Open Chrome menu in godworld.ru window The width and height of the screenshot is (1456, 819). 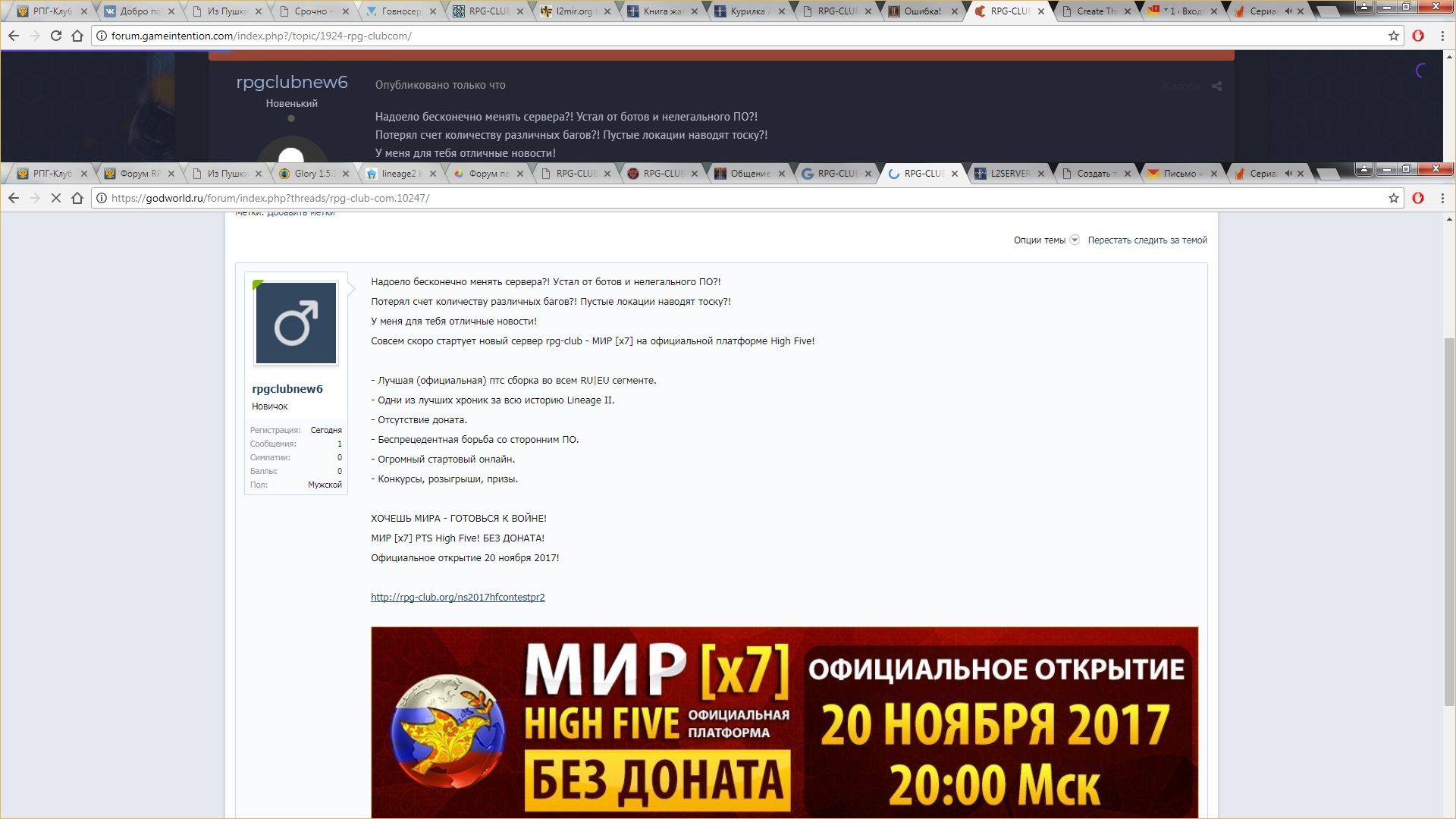tap(1442, 198)
